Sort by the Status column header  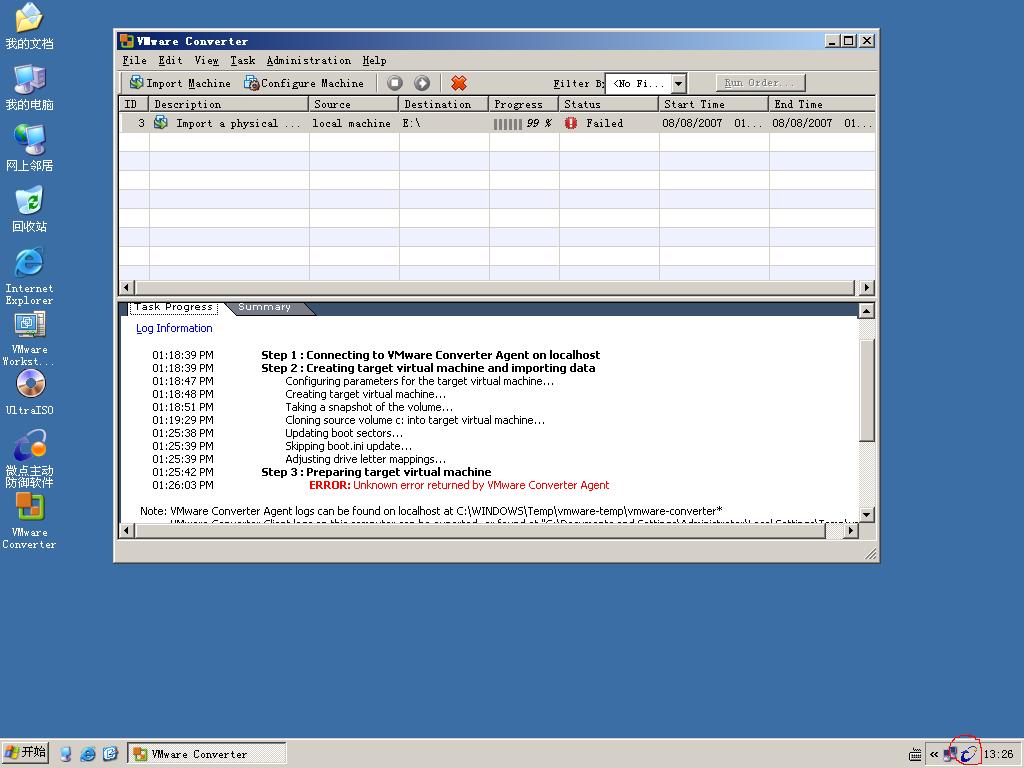609,104
